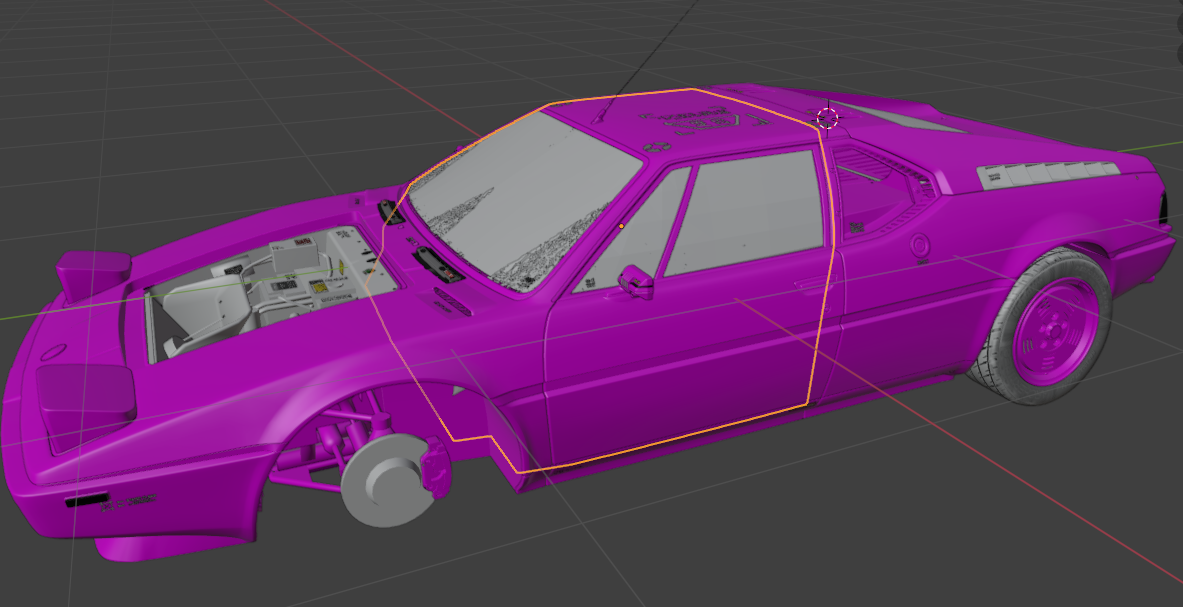Select the driver side mirror
Screen dimensions: 1183x607
[636, 281]
